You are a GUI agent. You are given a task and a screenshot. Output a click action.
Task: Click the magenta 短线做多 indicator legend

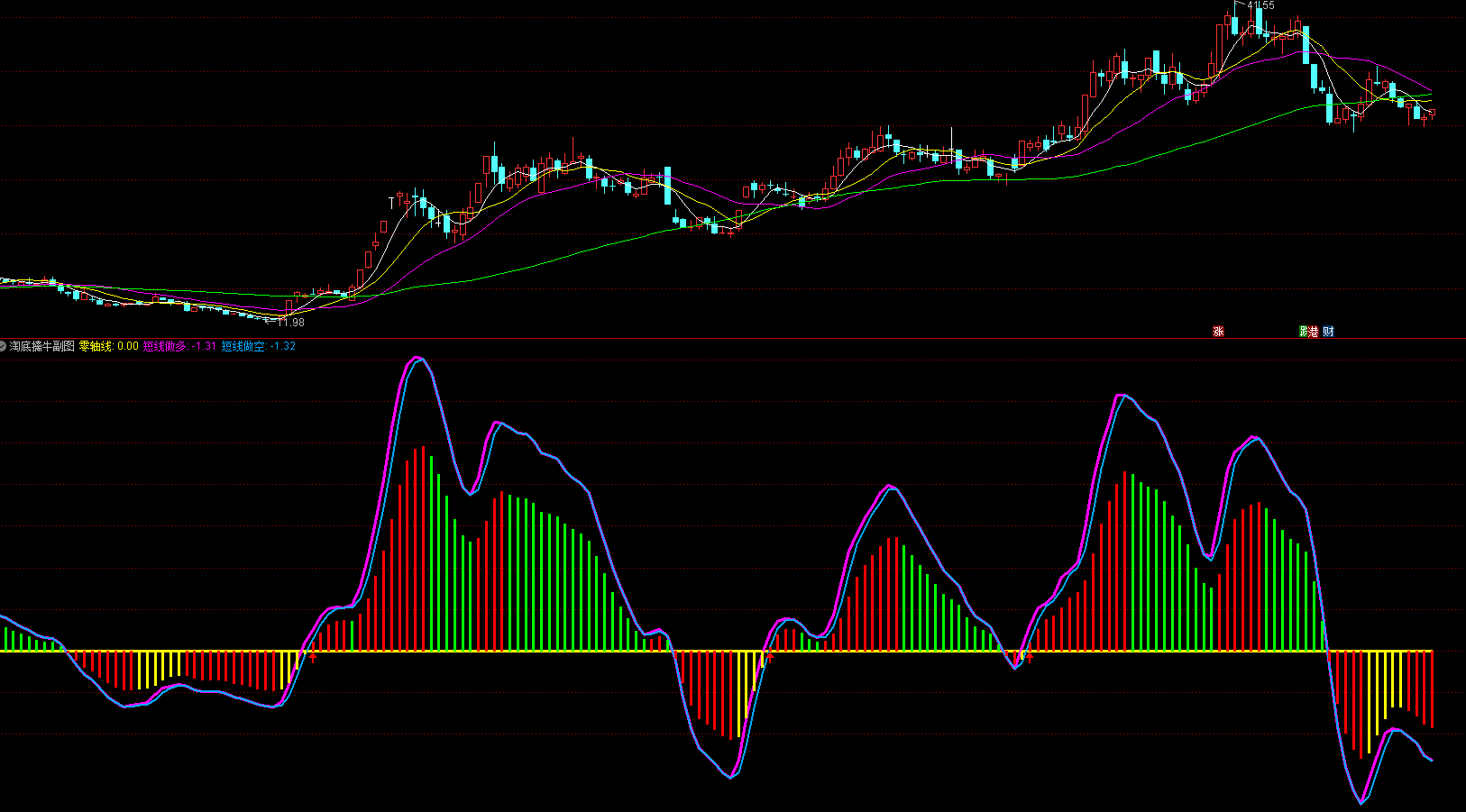(x=165, y=344)
